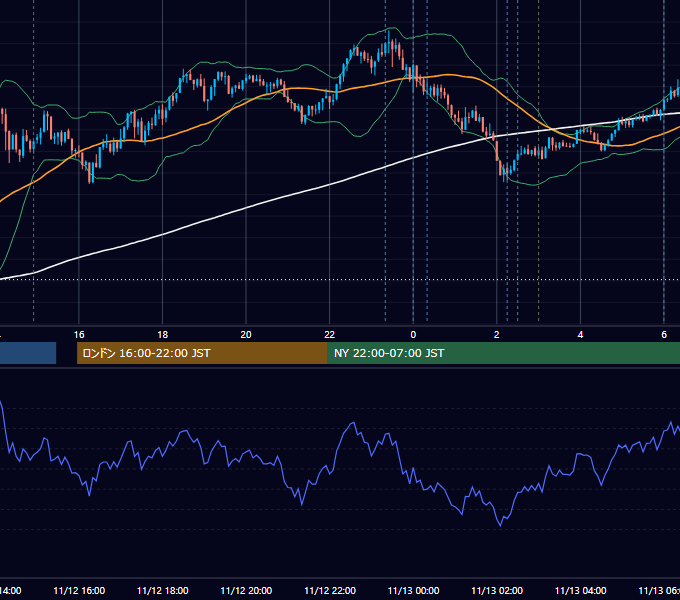The height and width of the screenshot is (600, 680).
Task: Click the NY 22:00-07:00 JST session bar
Action: coord(503,353)
